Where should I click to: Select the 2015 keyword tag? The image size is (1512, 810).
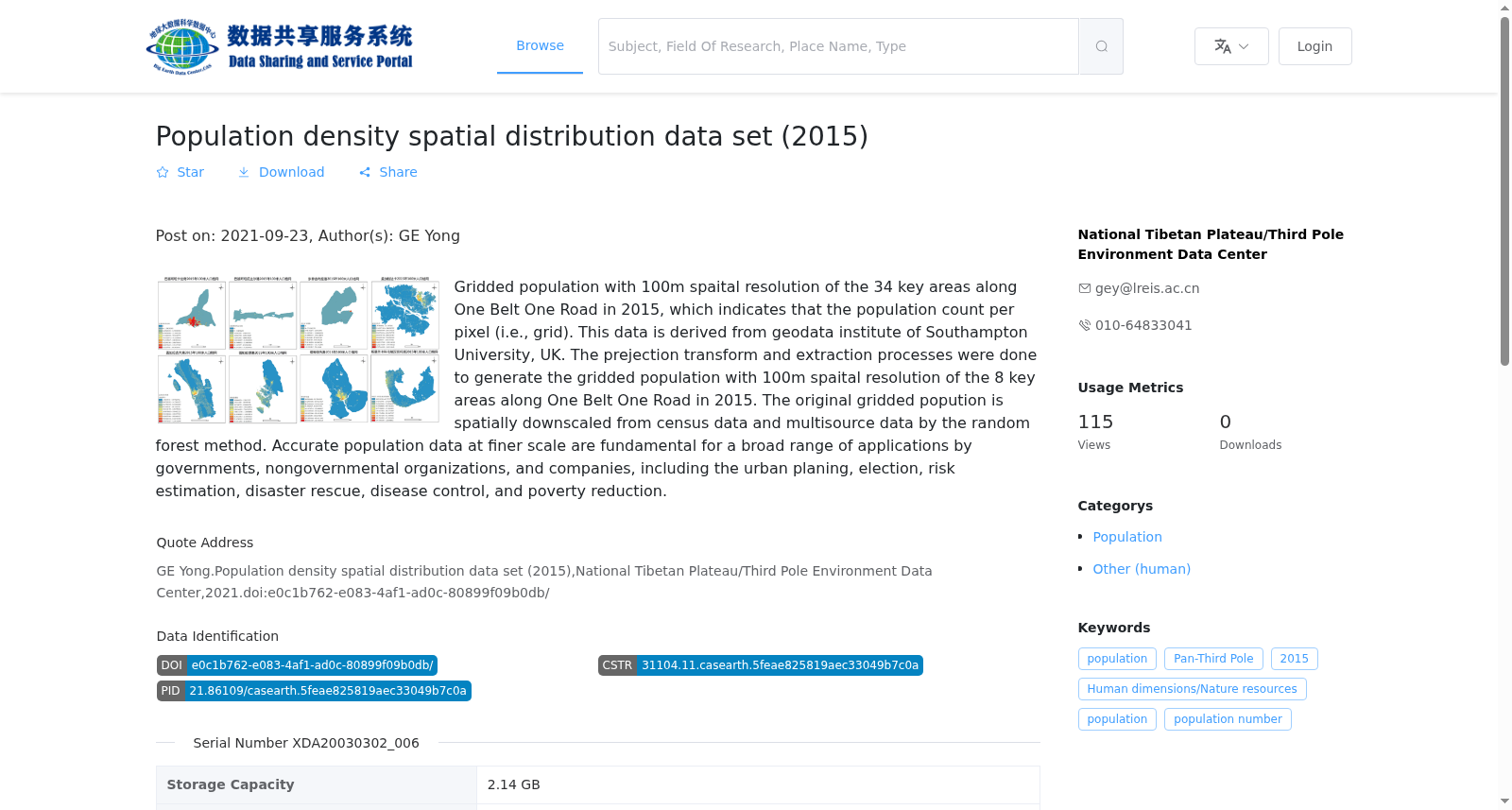point(1294,659)
